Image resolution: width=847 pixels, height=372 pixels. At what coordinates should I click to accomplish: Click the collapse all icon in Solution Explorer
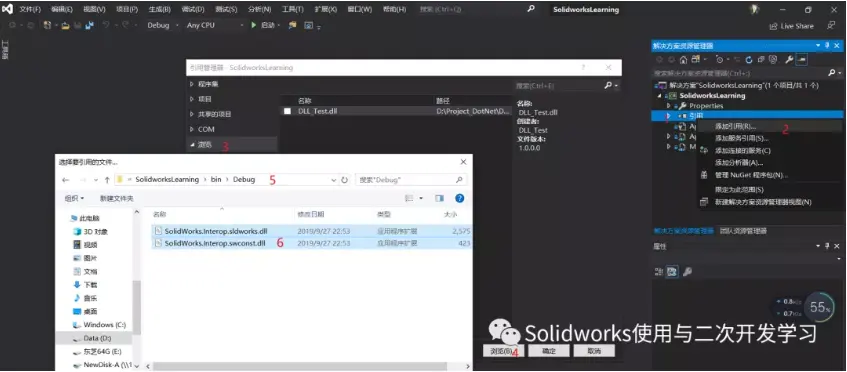pos(761,59)
